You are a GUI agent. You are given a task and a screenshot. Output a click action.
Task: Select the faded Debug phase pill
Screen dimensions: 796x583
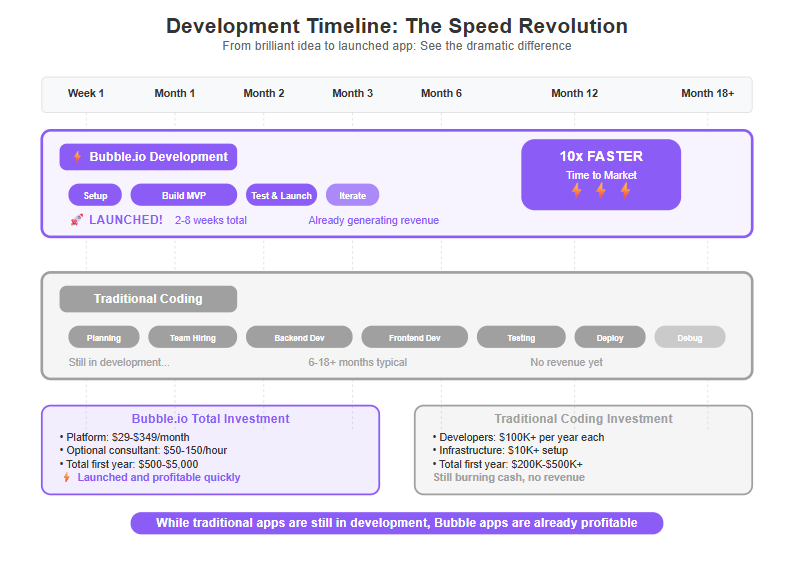(x=689, y=337)
